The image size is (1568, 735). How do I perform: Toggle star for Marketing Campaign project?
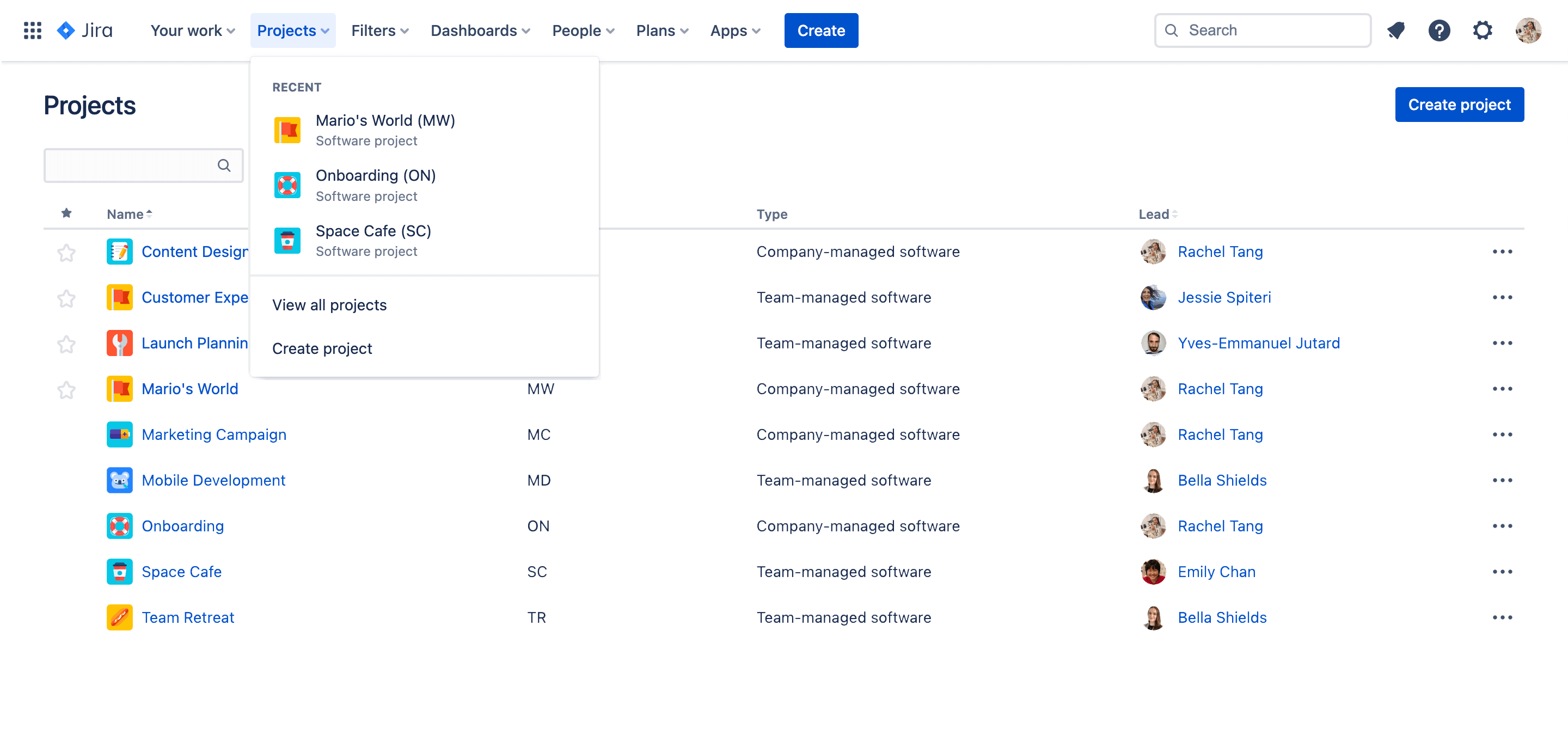click(x=67, y=434)
